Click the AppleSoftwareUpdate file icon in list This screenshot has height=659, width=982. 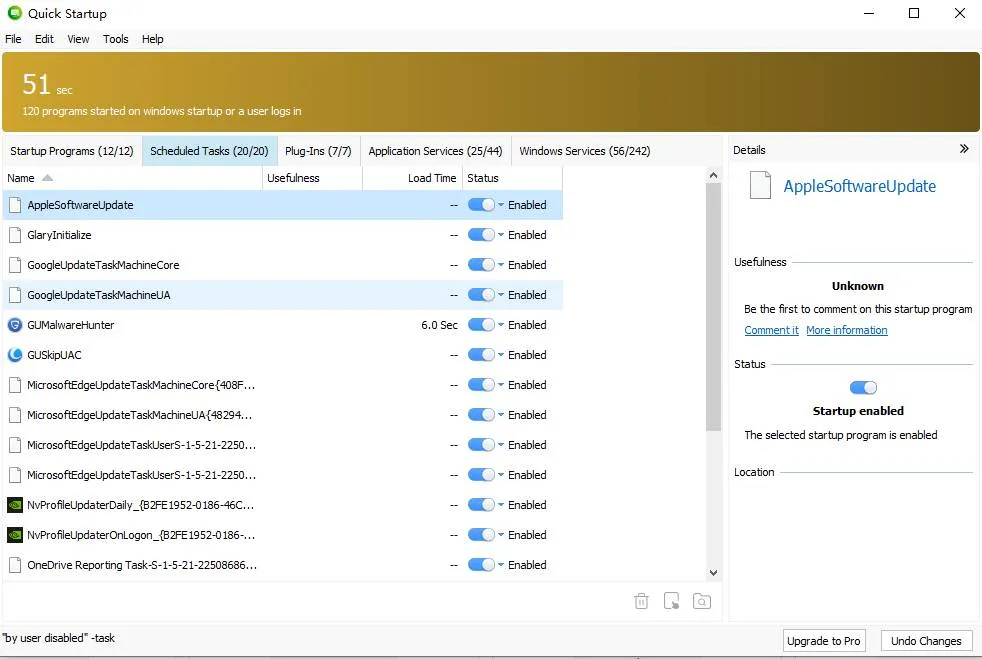coord(15,205)
